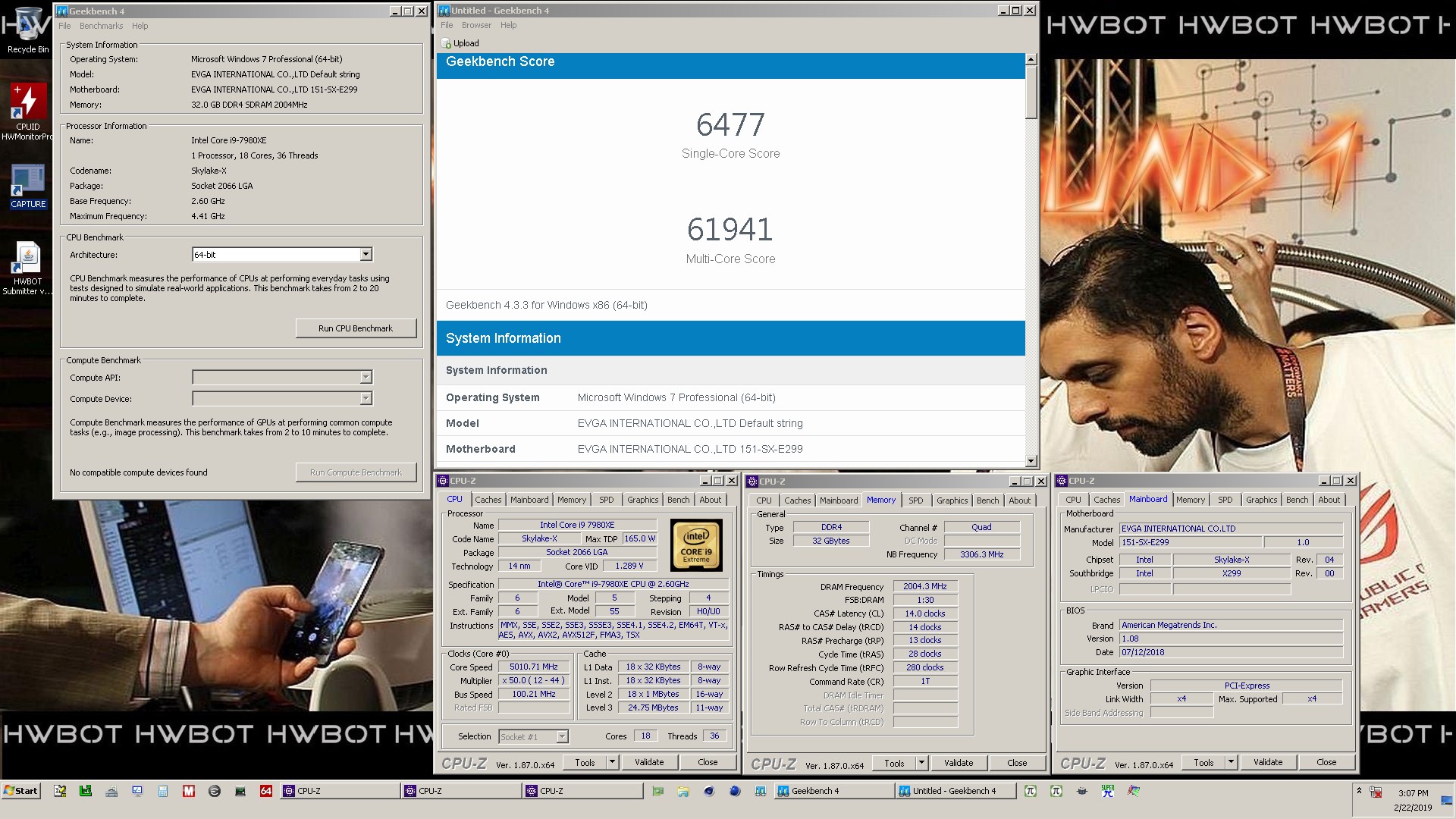Click the results scrollbar down arrow

pos(1031,461)
